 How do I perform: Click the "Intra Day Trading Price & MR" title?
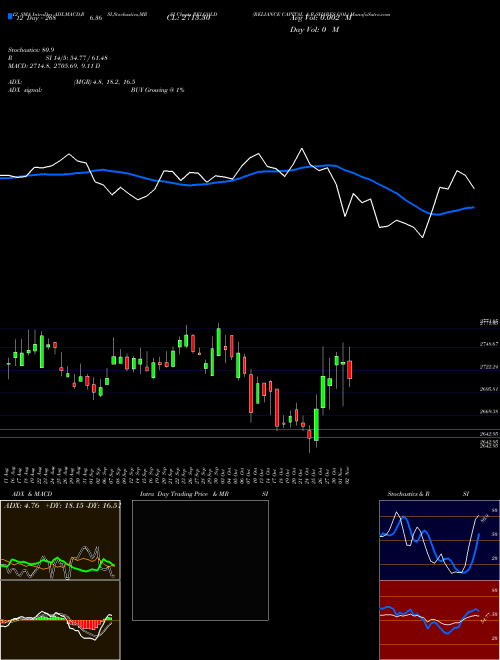click(184, 494)
